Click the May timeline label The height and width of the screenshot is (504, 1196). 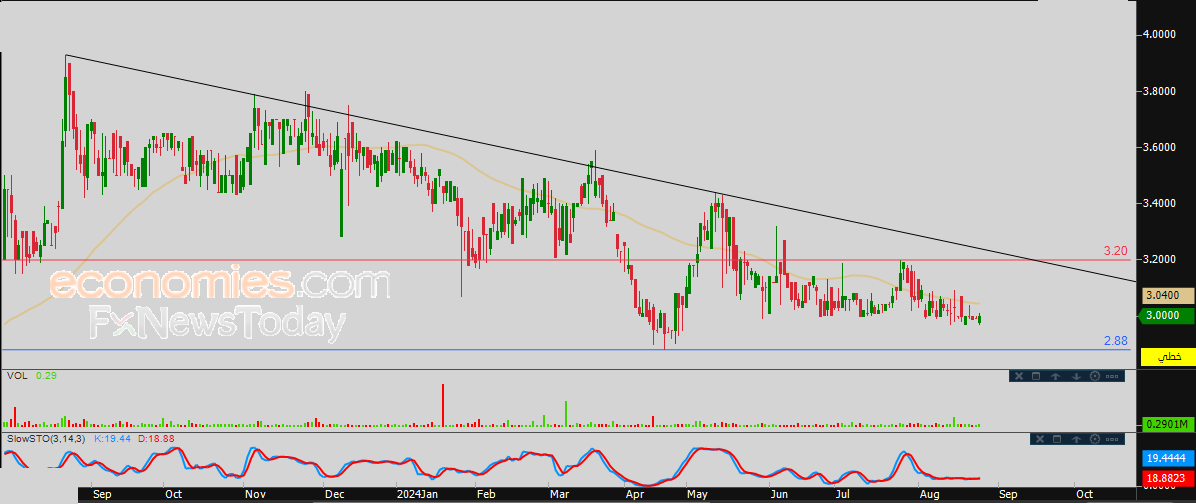[699, 494]
